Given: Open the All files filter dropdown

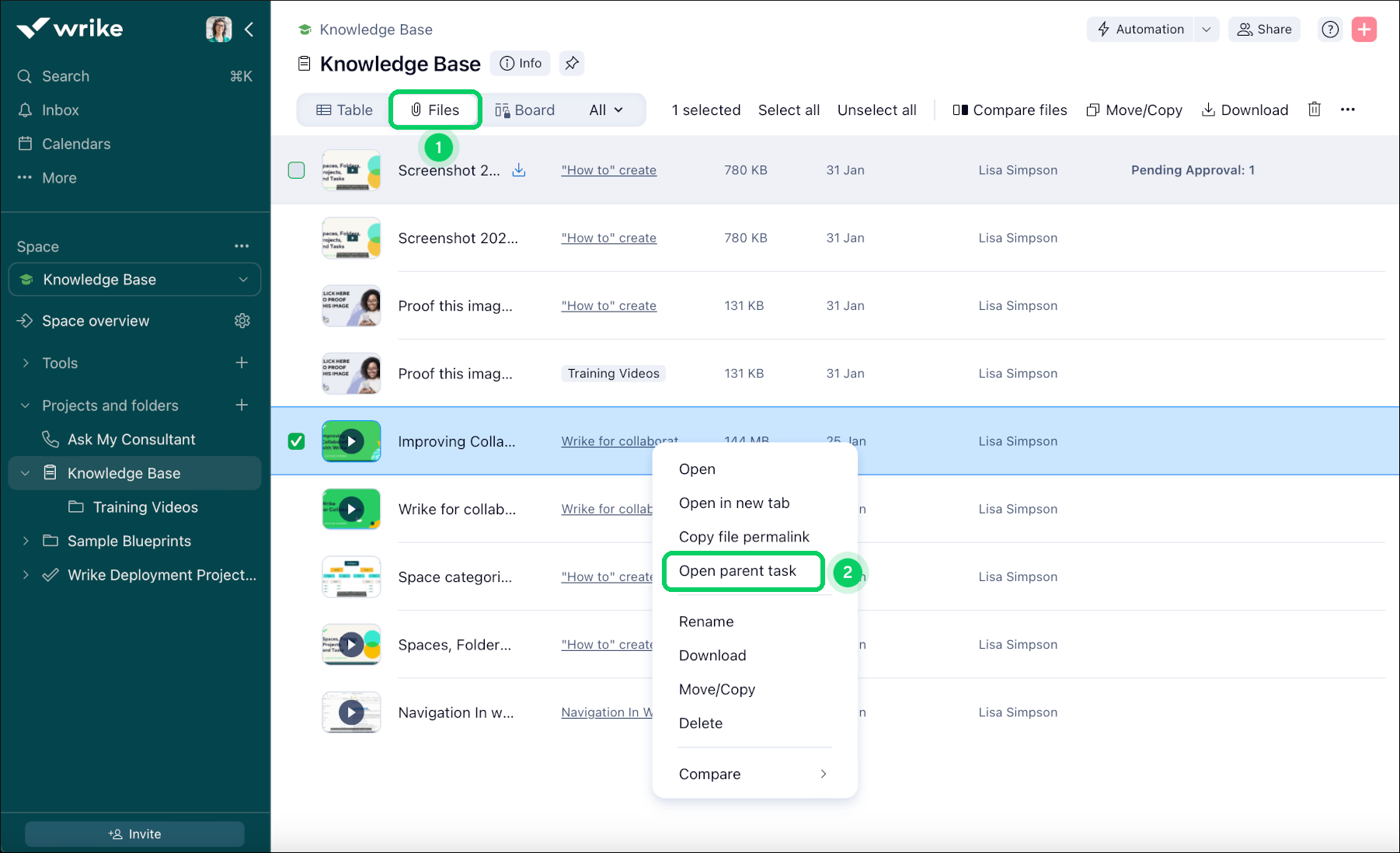Looking at the screenshot, I should point(605,110).
